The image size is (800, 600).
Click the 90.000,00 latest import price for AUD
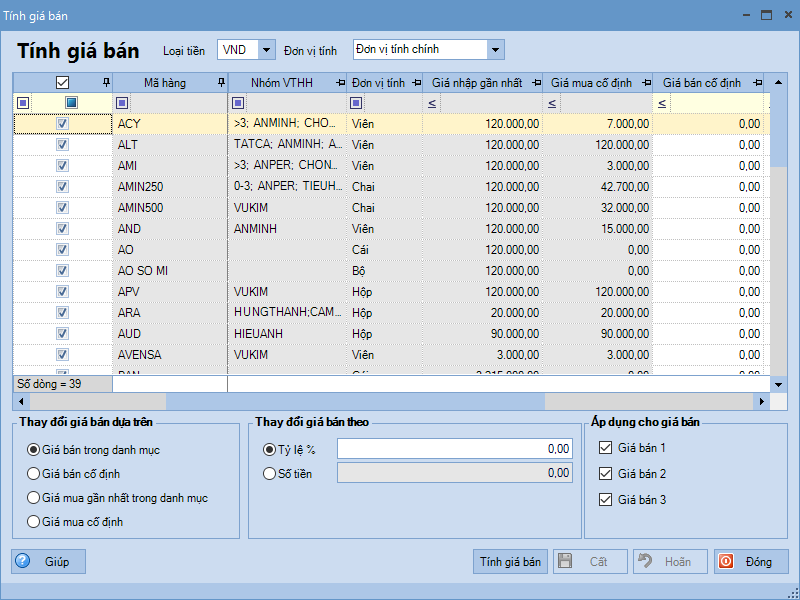point(483,334)
